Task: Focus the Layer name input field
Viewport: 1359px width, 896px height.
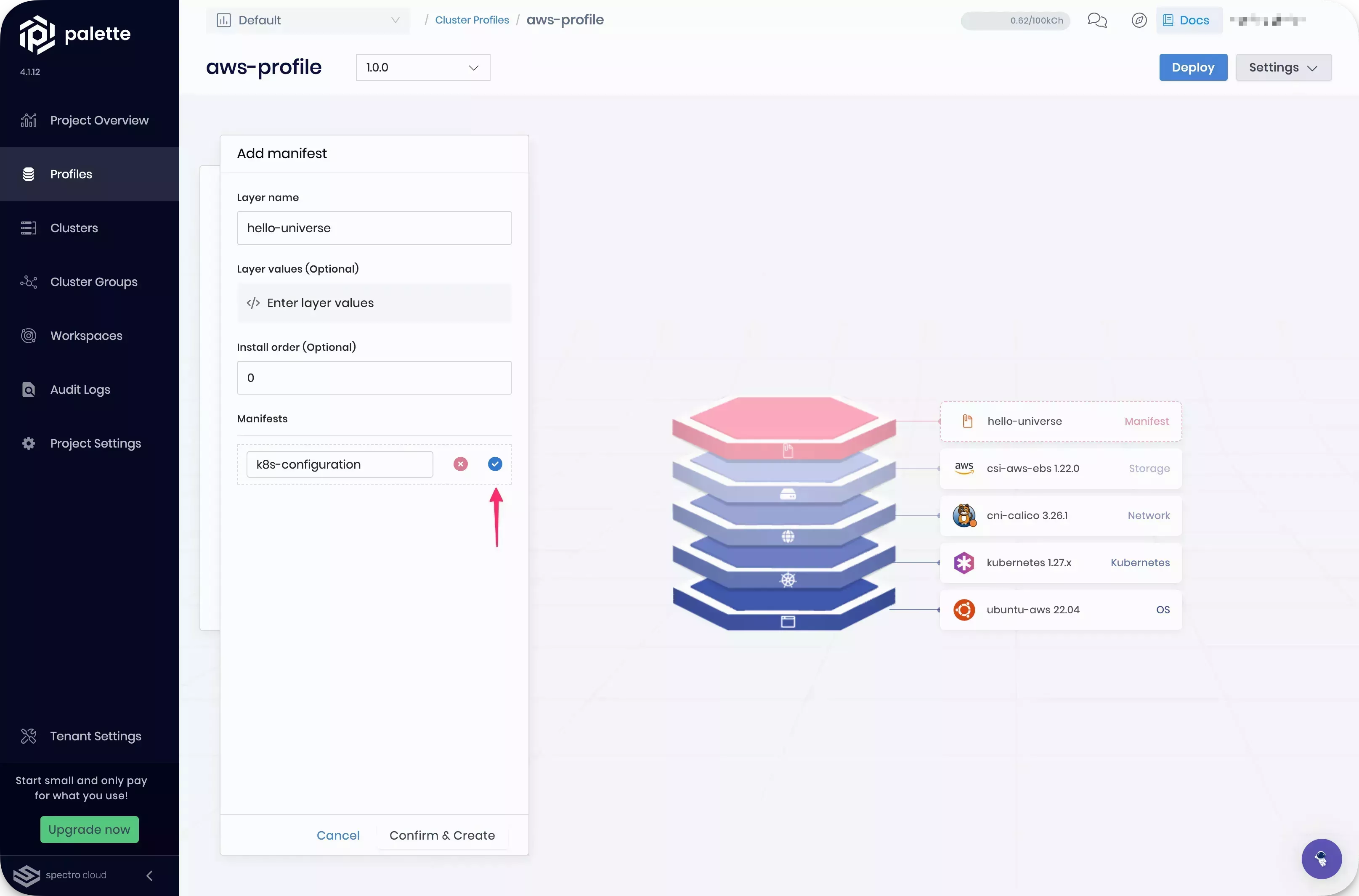Action: pos(374,228)
